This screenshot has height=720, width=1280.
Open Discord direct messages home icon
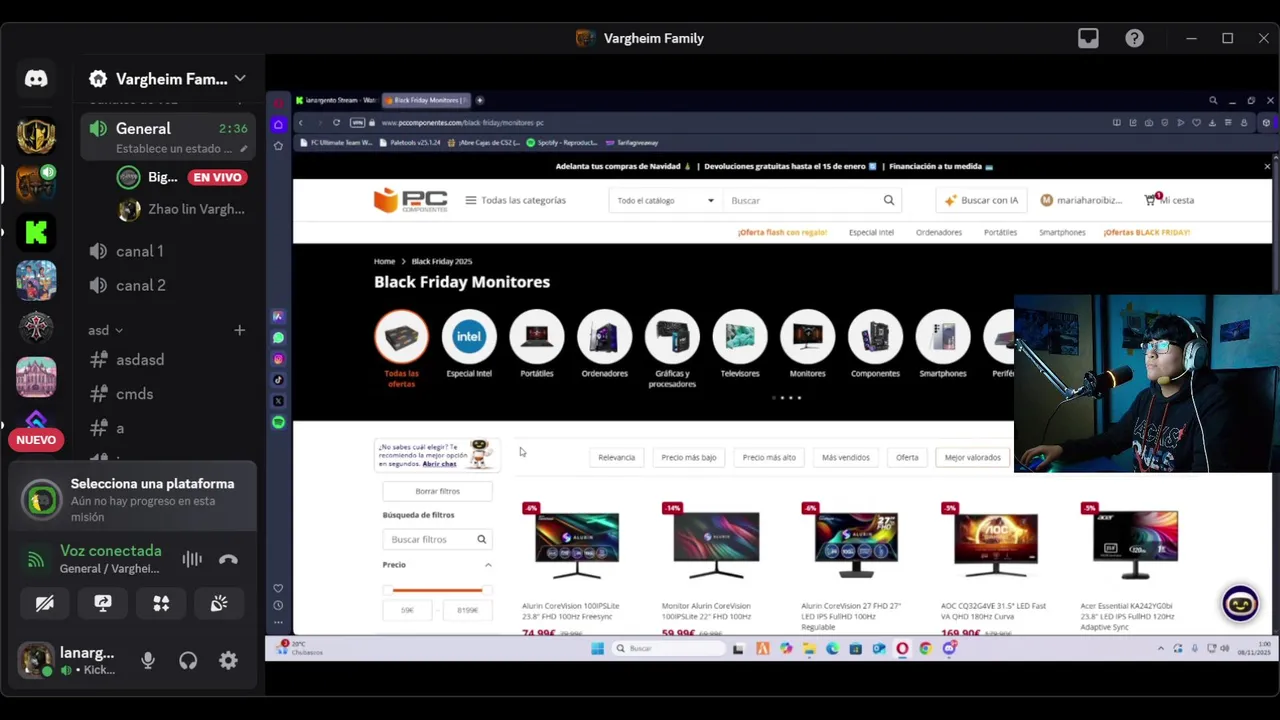tap(36, 79)
